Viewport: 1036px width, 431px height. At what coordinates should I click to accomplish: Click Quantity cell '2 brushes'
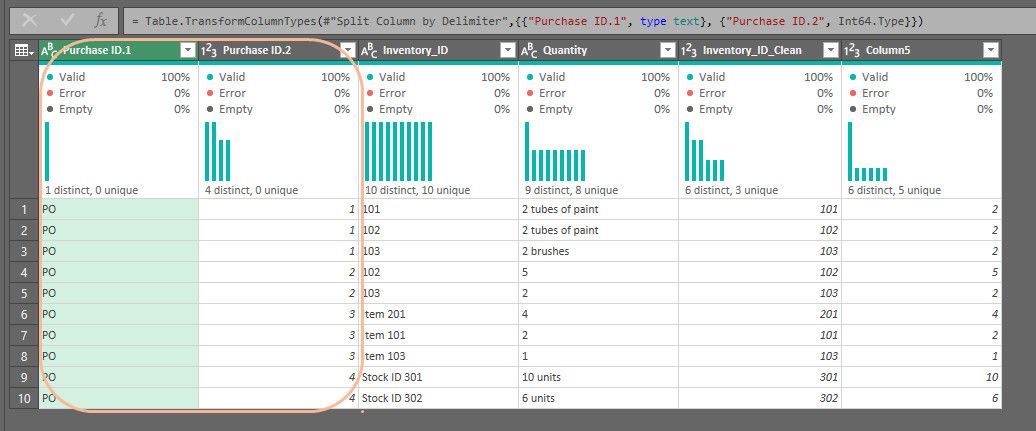click(x=599, y=251)
